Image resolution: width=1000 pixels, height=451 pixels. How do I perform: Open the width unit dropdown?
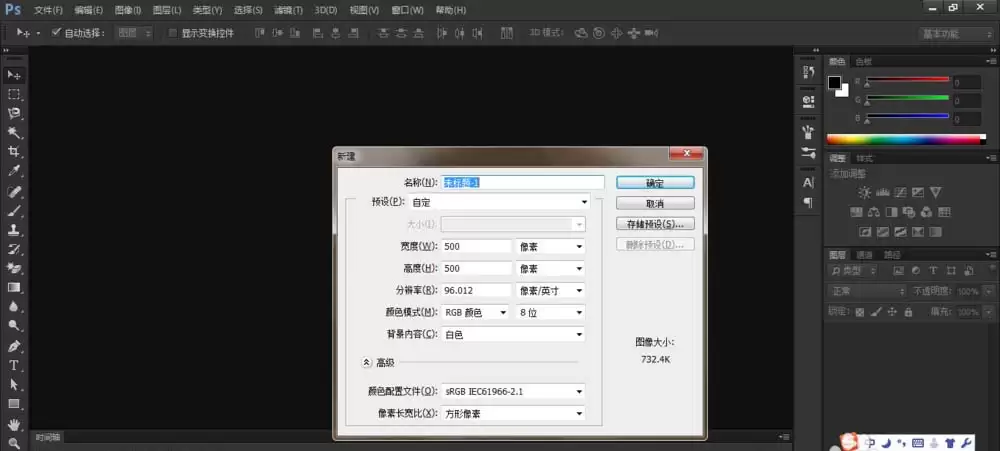(x=550, y=246)
